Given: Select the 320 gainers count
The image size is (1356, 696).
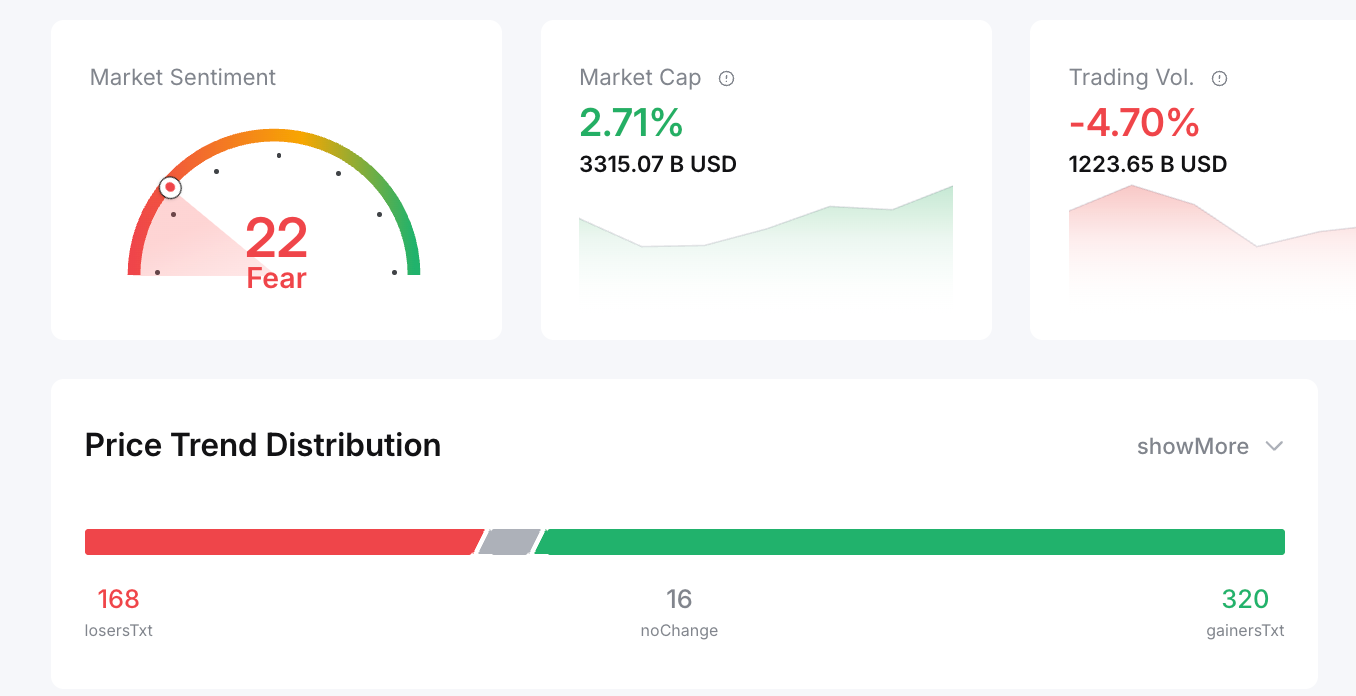Looking at the screenshot, I should 1245,599.
